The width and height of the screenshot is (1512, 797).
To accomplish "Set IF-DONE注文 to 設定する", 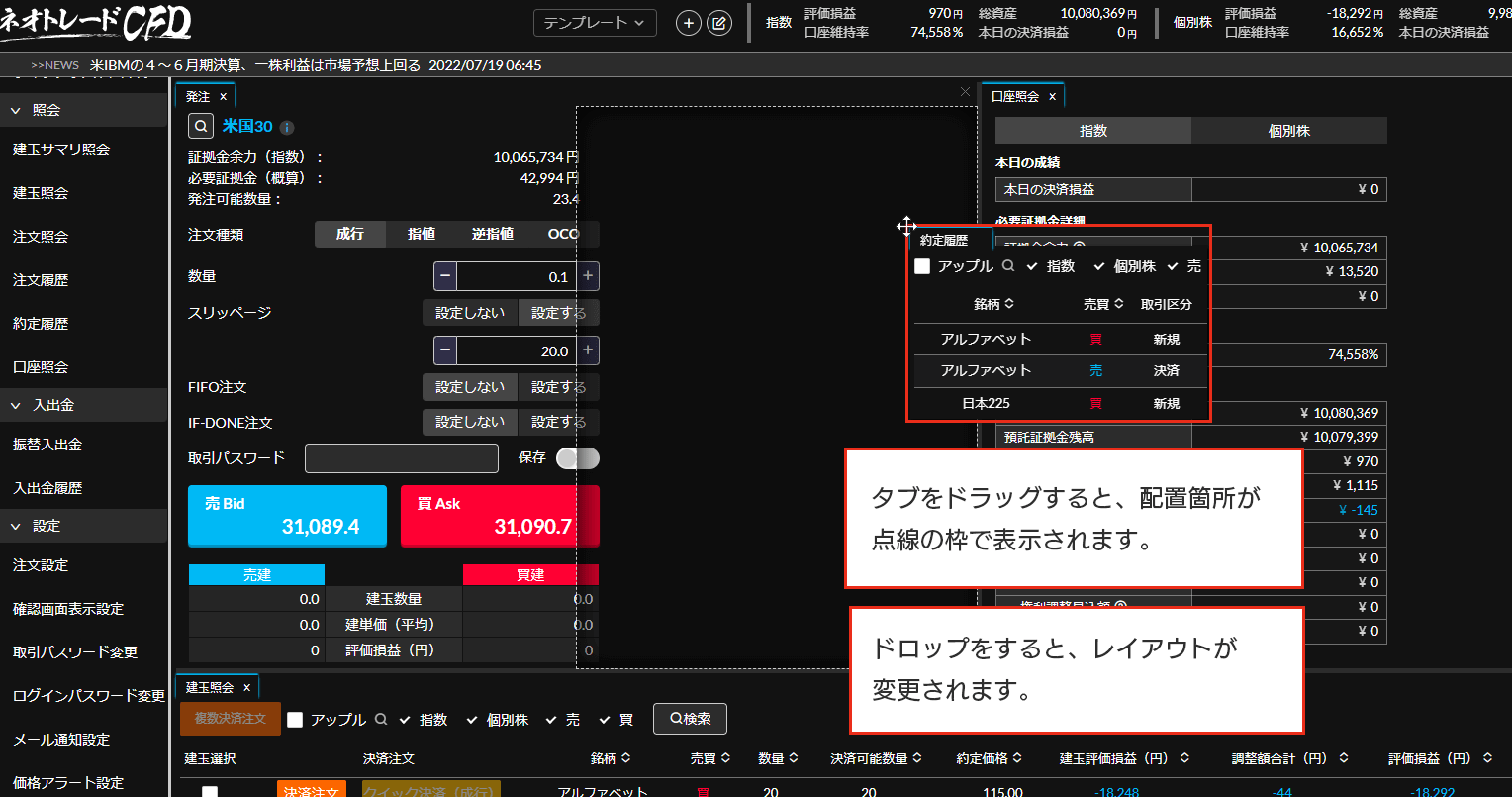I will (x=558, y=422).
